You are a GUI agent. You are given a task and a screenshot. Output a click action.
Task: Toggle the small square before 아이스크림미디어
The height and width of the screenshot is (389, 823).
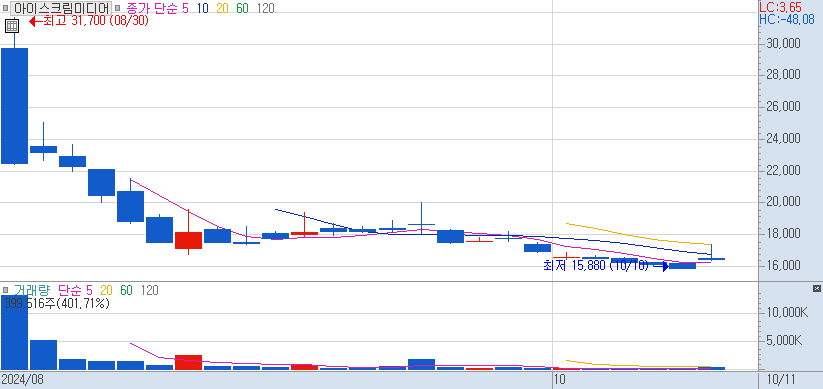5,8
